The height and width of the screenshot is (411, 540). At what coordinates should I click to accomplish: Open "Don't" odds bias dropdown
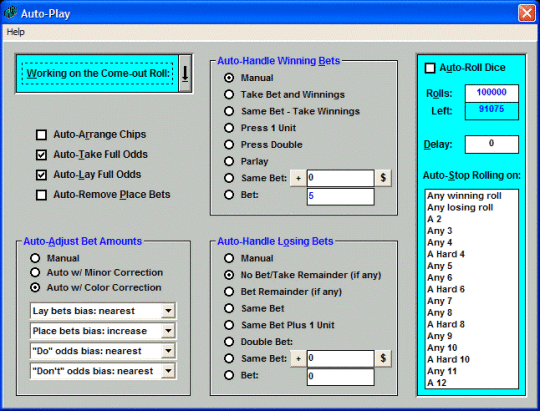[168, 371]
